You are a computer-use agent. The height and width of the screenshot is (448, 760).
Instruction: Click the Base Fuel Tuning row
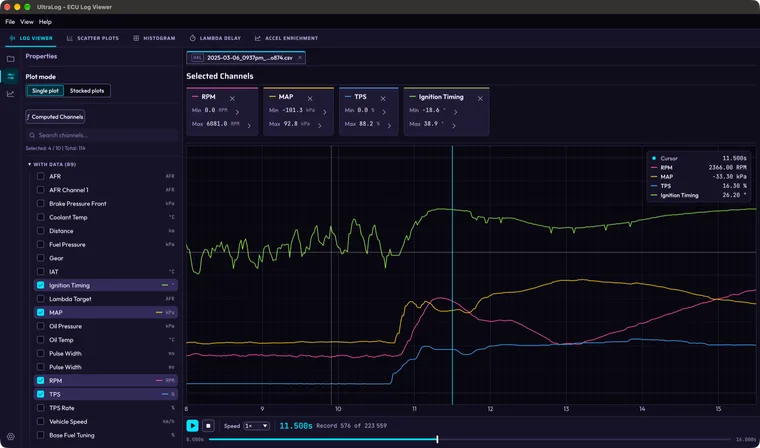click(106, 435)
